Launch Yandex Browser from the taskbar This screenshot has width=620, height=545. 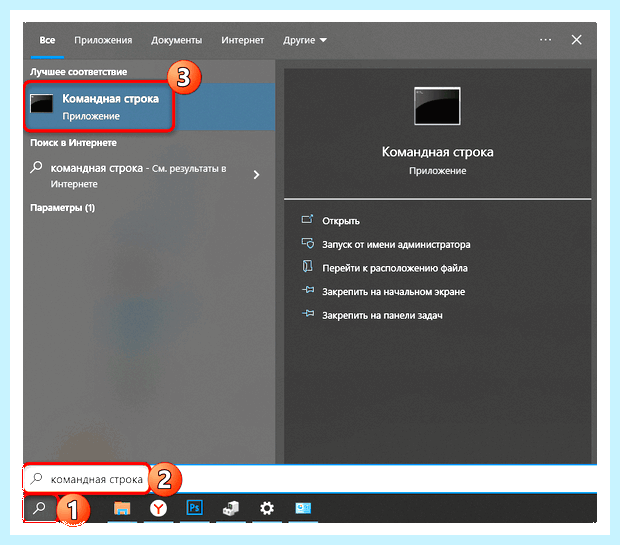(x=158, y=508)
